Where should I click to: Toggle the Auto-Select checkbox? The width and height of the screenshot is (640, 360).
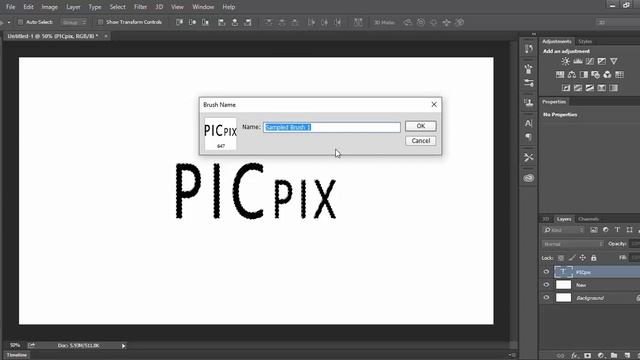click(20, 22)
